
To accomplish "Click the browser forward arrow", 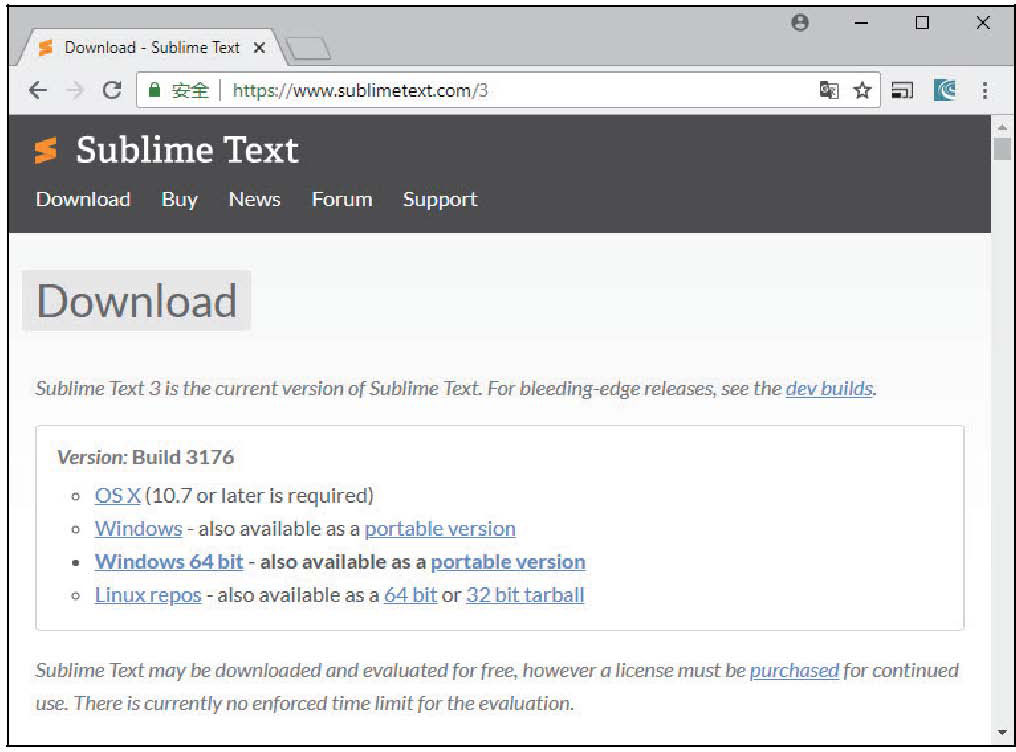I will pyautogui.click(x=75, y=90).
